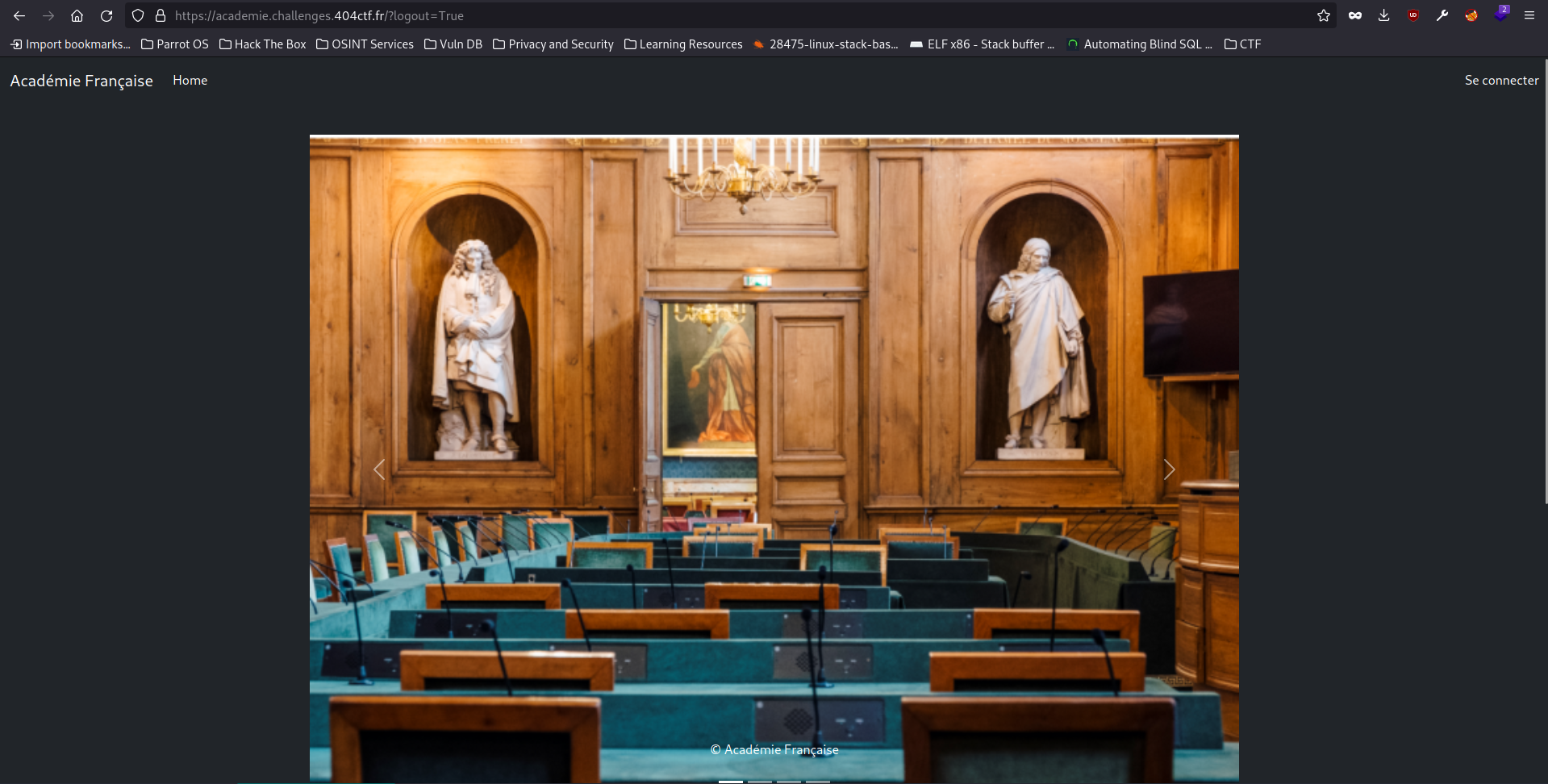This screenshot has width=1548, height=784.
Task: Open the hamburger application menu
Action: coord(1529,15)
